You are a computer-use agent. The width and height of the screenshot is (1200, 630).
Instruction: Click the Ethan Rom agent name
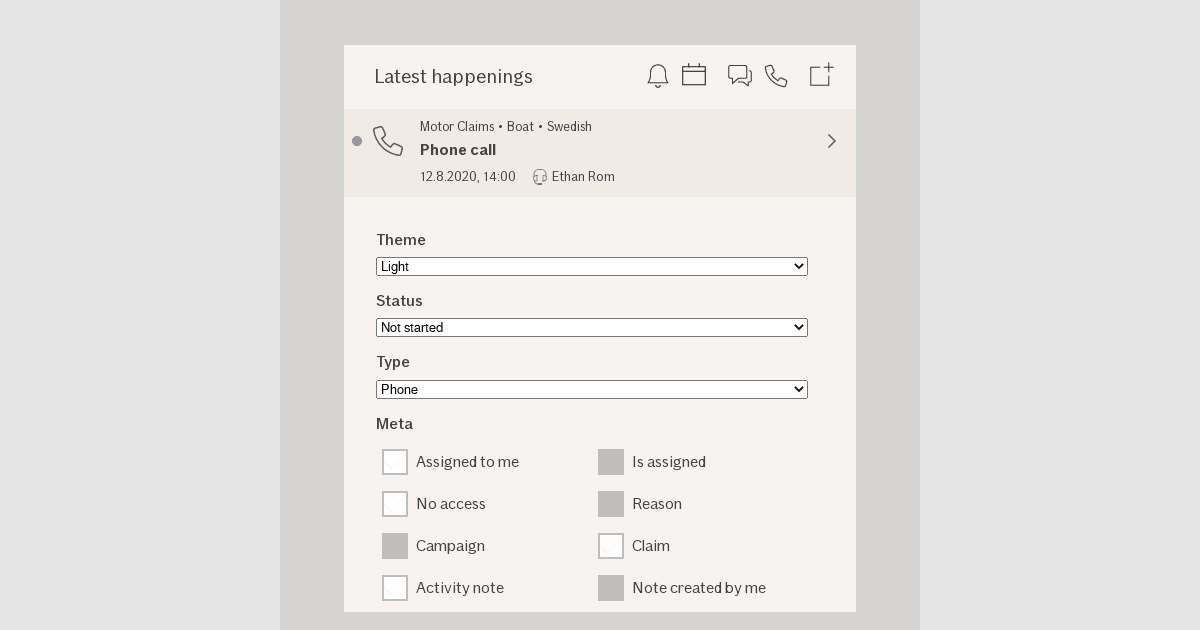point(583,177)
